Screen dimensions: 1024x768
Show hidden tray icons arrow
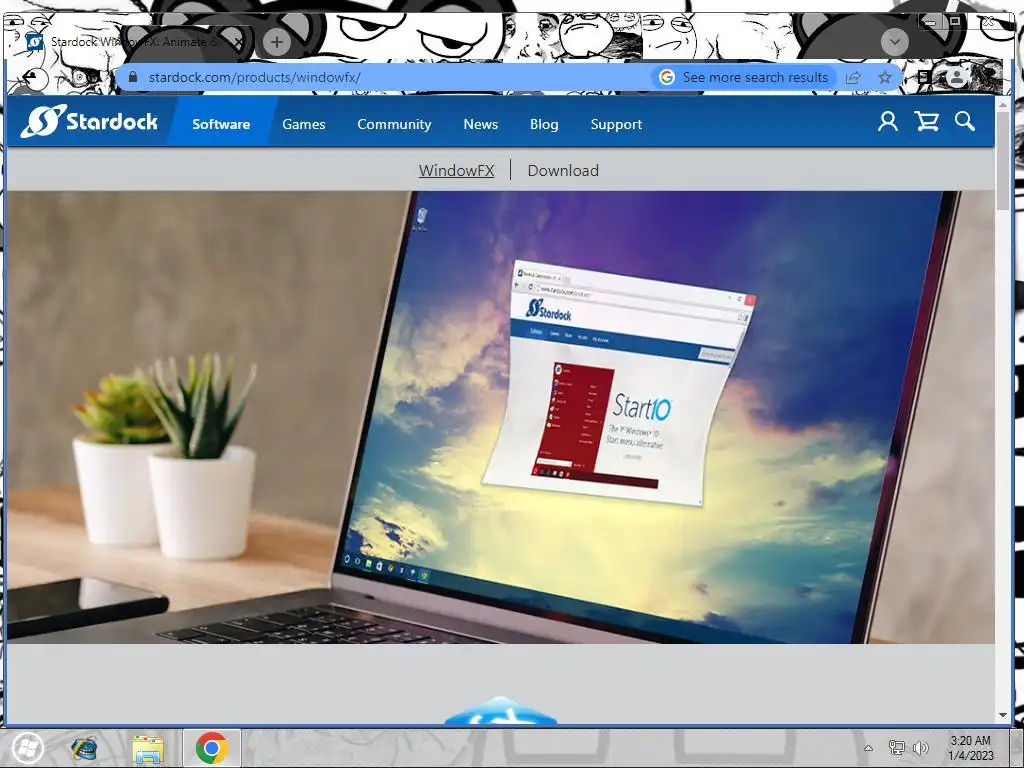click(x=868, y=748)
